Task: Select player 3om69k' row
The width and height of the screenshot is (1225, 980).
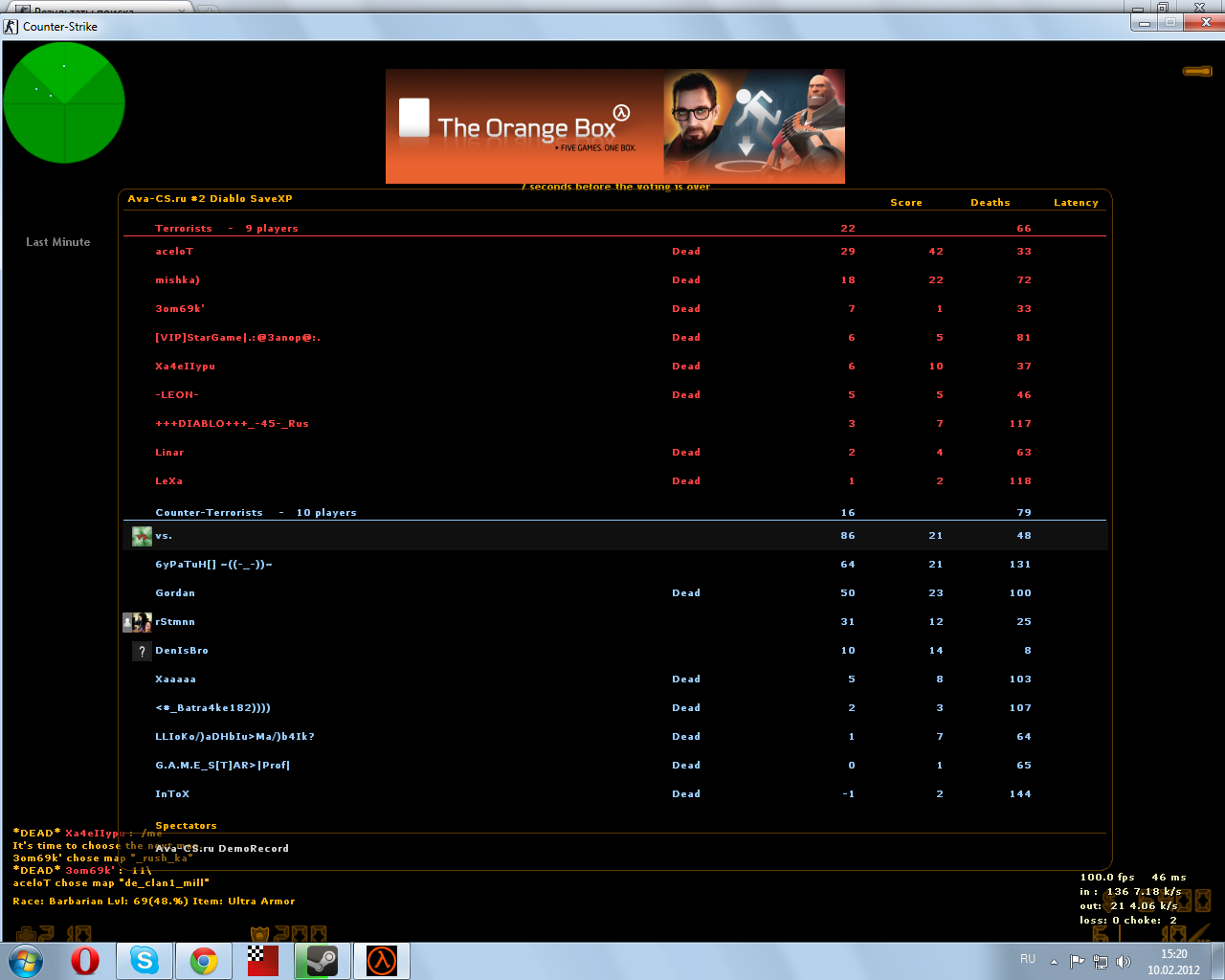Action: pos(614,309)
